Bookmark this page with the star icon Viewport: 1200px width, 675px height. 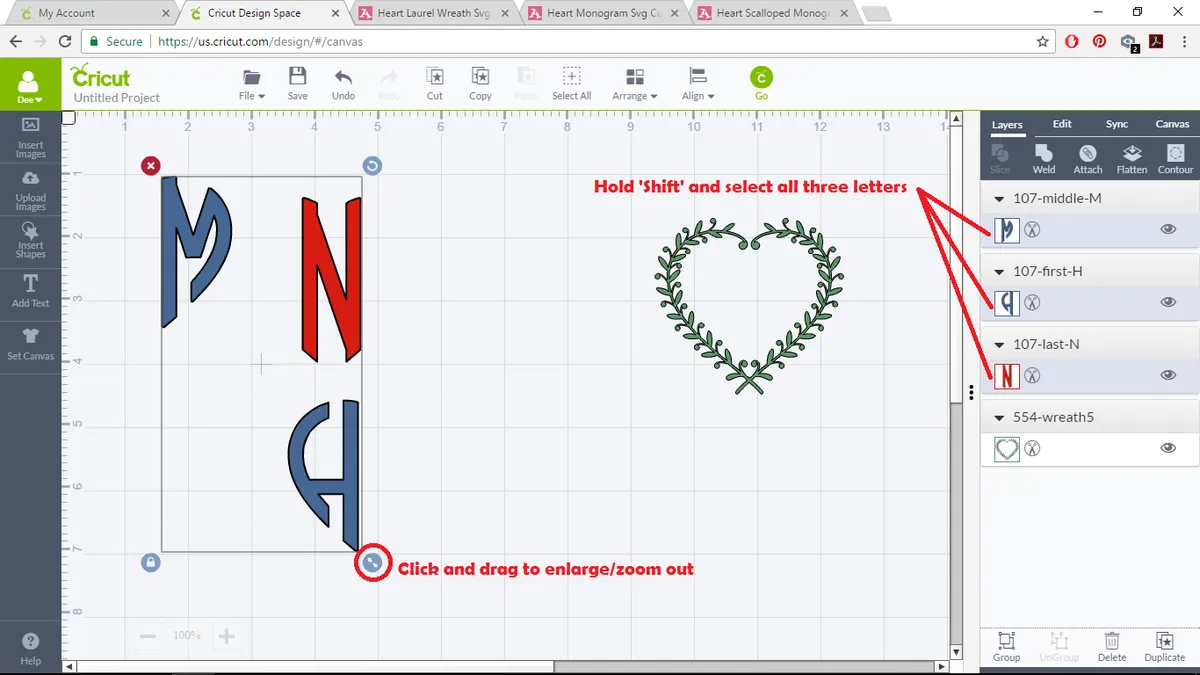[x=1043, y=42]
